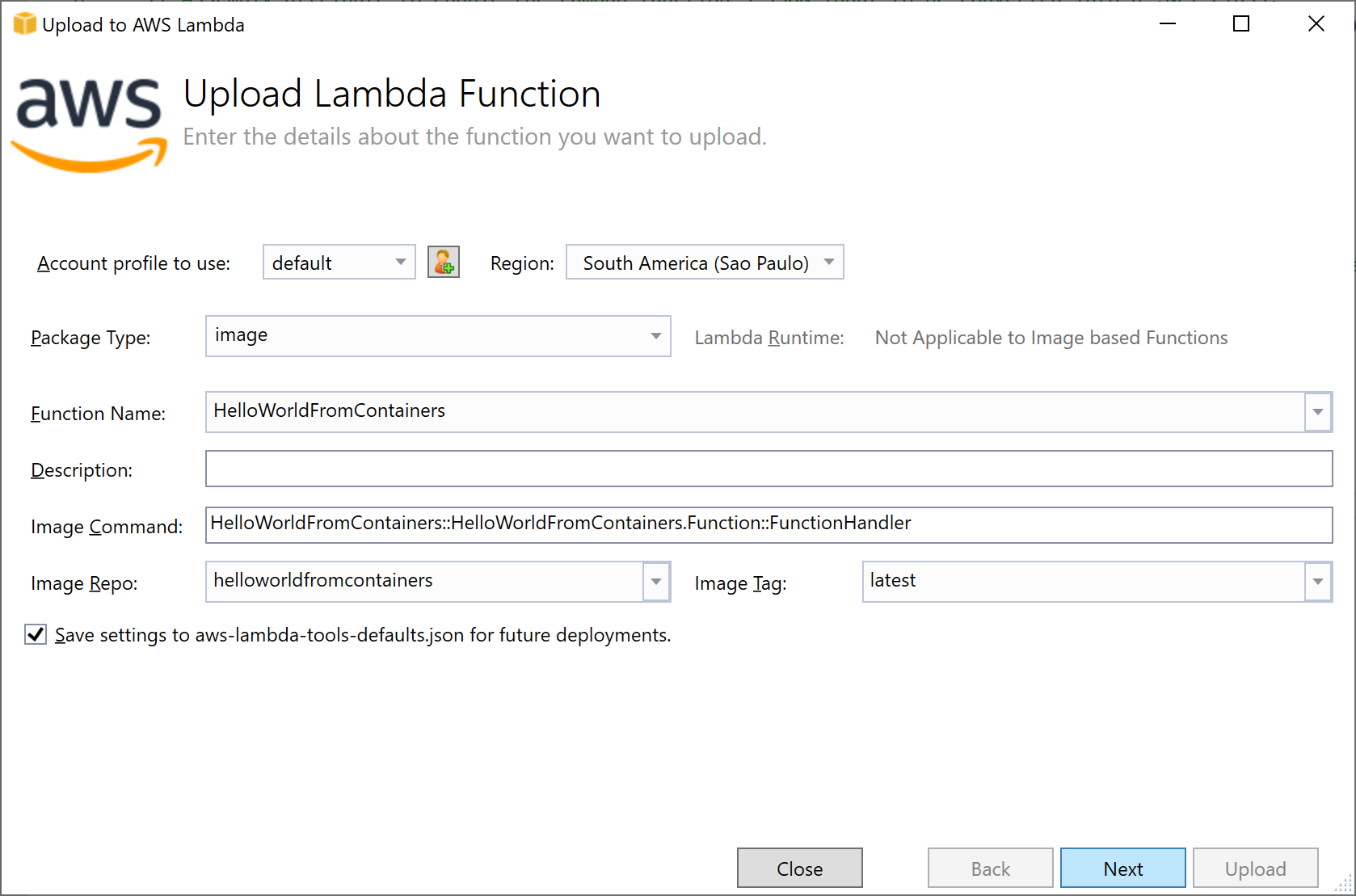This screenshot has height=896, width=1356.
Task: Open the Region dropdown
Action: [705, 263]
